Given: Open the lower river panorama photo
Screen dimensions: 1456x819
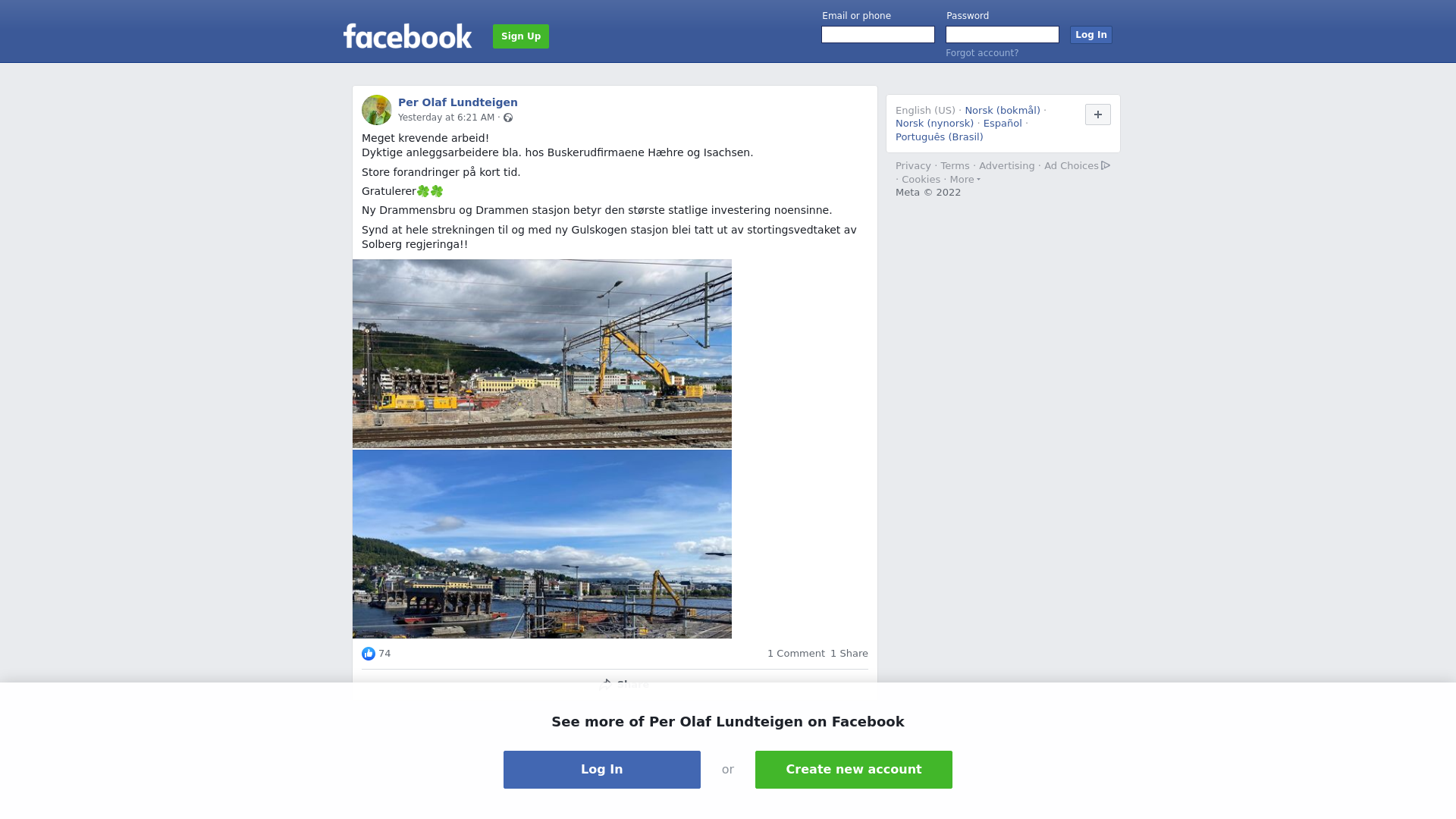Looking at the screenshot, I should point(542,544).
